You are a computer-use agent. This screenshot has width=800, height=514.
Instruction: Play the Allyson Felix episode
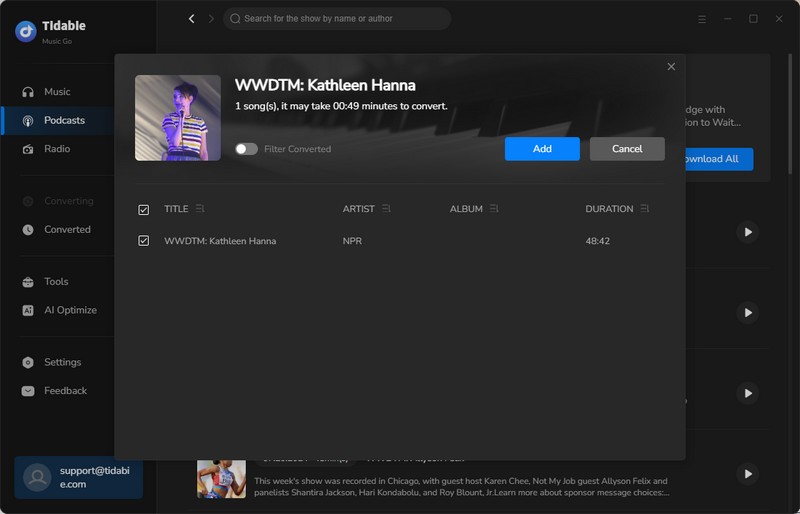[747, 474]
